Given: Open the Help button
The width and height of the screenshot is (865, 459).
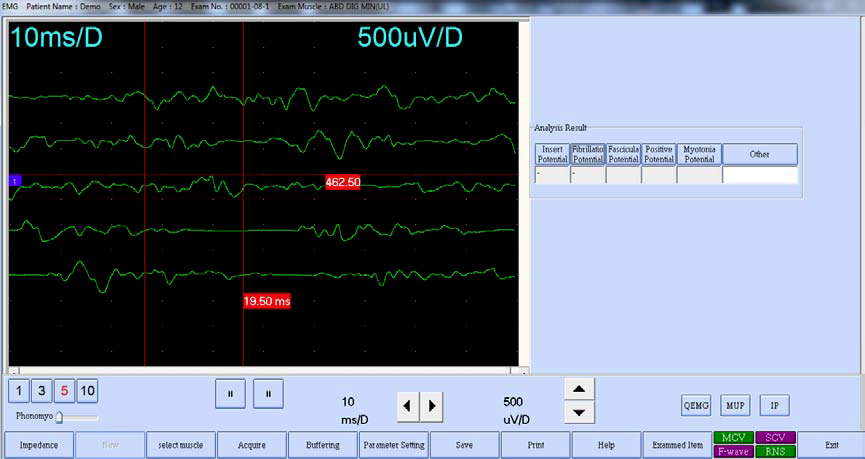Looking at the screenshot, I should pyautogui.click(x=606, y=445).
